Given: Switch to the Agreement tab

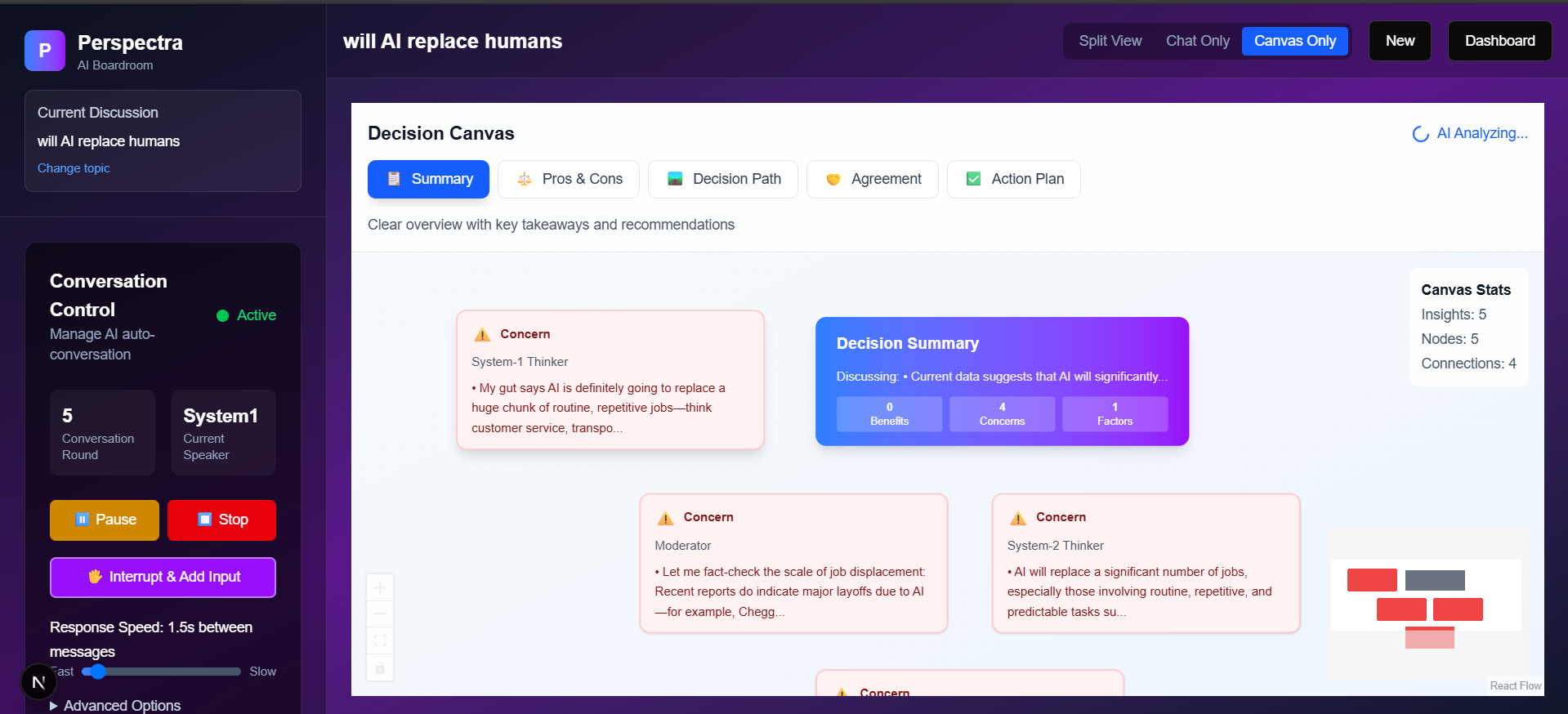Looking at the screenshot, I should tap(873, 179).
